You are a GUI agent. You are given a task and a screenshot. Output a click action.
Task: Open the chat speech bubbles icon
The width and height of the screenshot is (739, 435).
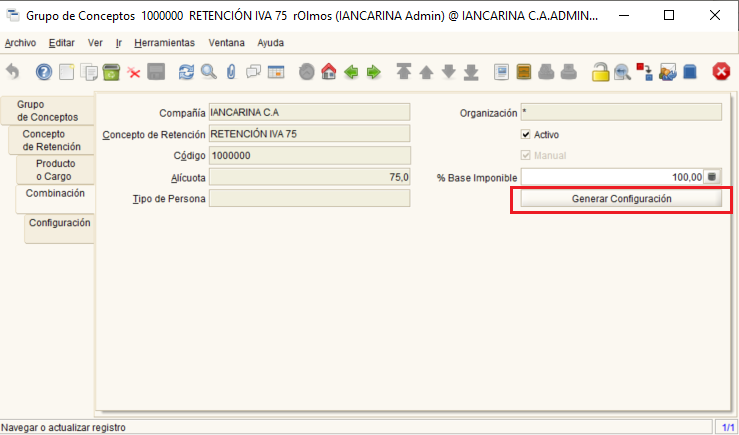tap(254, 72)
